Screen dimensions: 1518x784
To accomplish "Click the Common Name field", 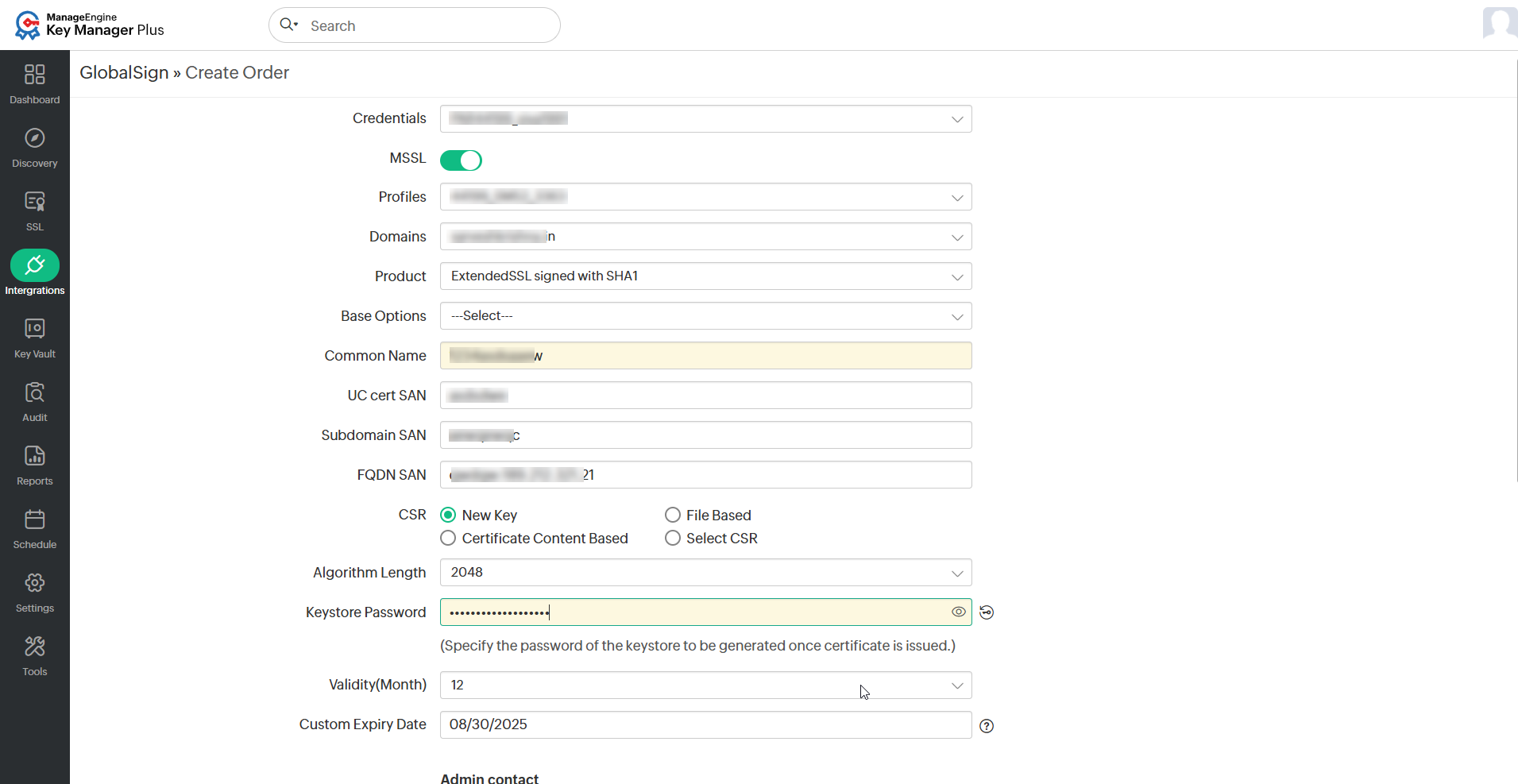I will tap(706, 356).
